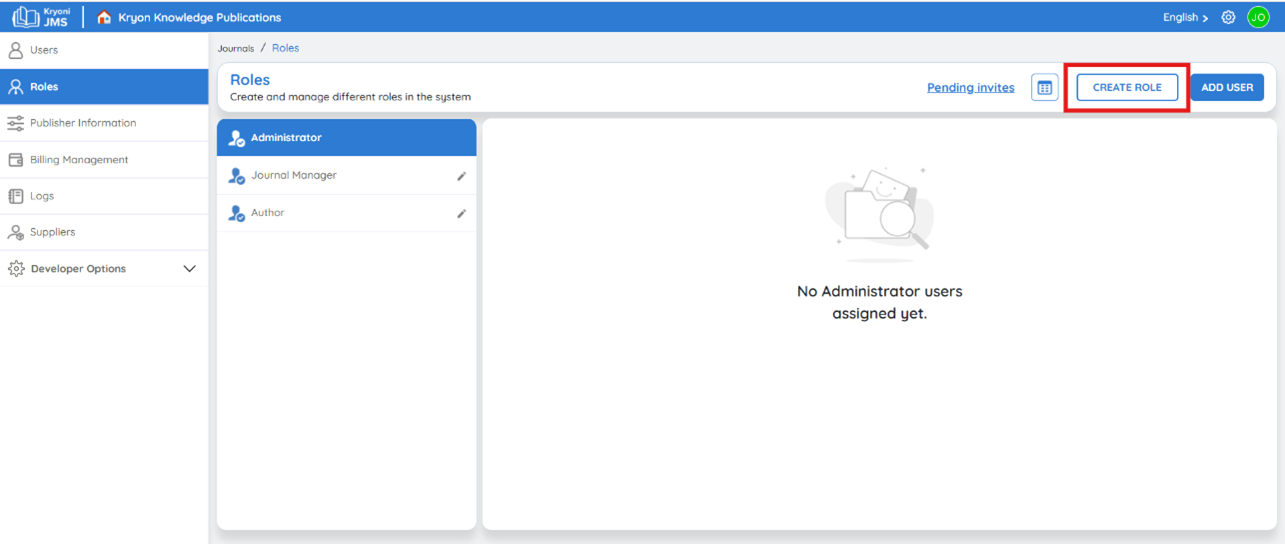Click the home icon in header
The width and height of the screenshot is (1285, 544).
[104, 17]
